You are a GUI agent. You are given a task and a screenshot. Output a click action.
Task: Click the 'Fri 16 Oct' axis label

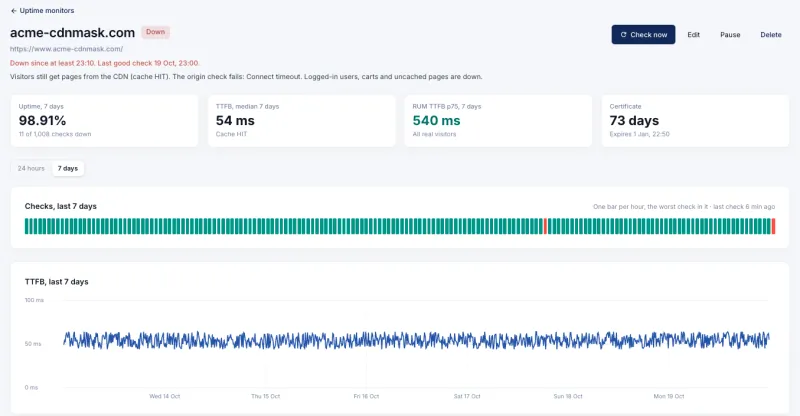click(x=366, y=396)
